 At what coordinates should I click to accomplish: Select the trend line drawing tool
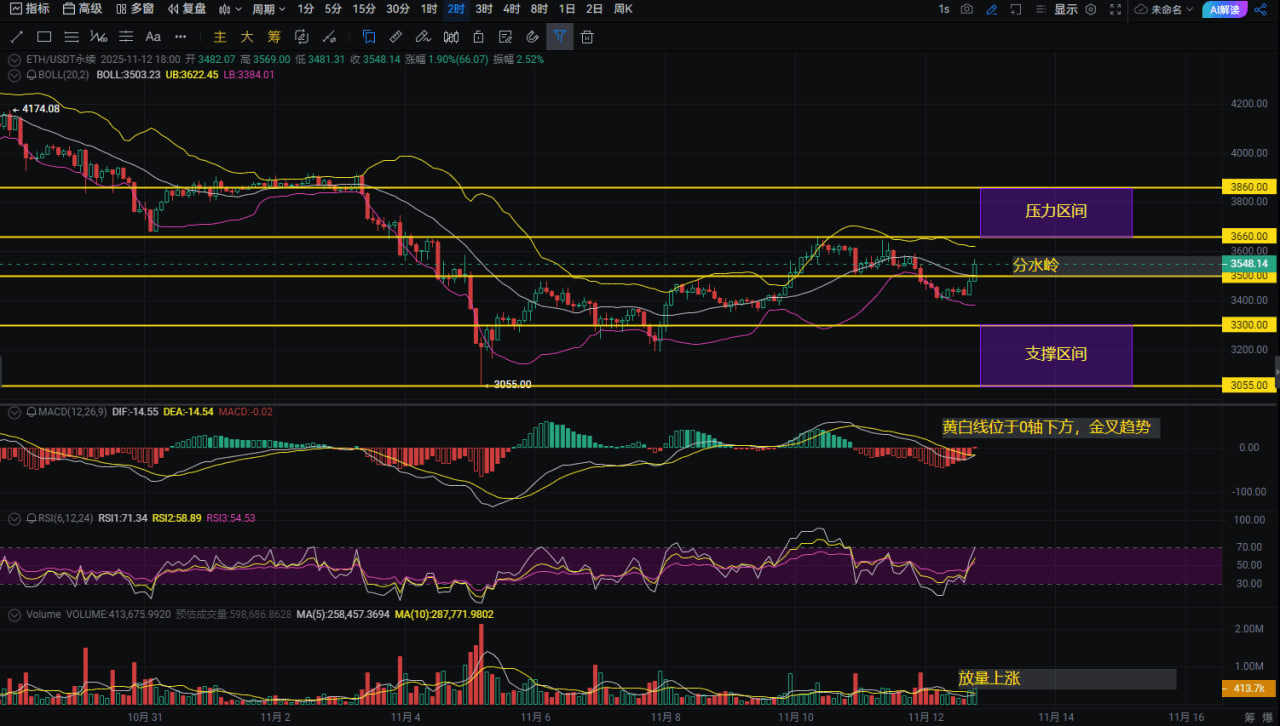tap(16, 37)
